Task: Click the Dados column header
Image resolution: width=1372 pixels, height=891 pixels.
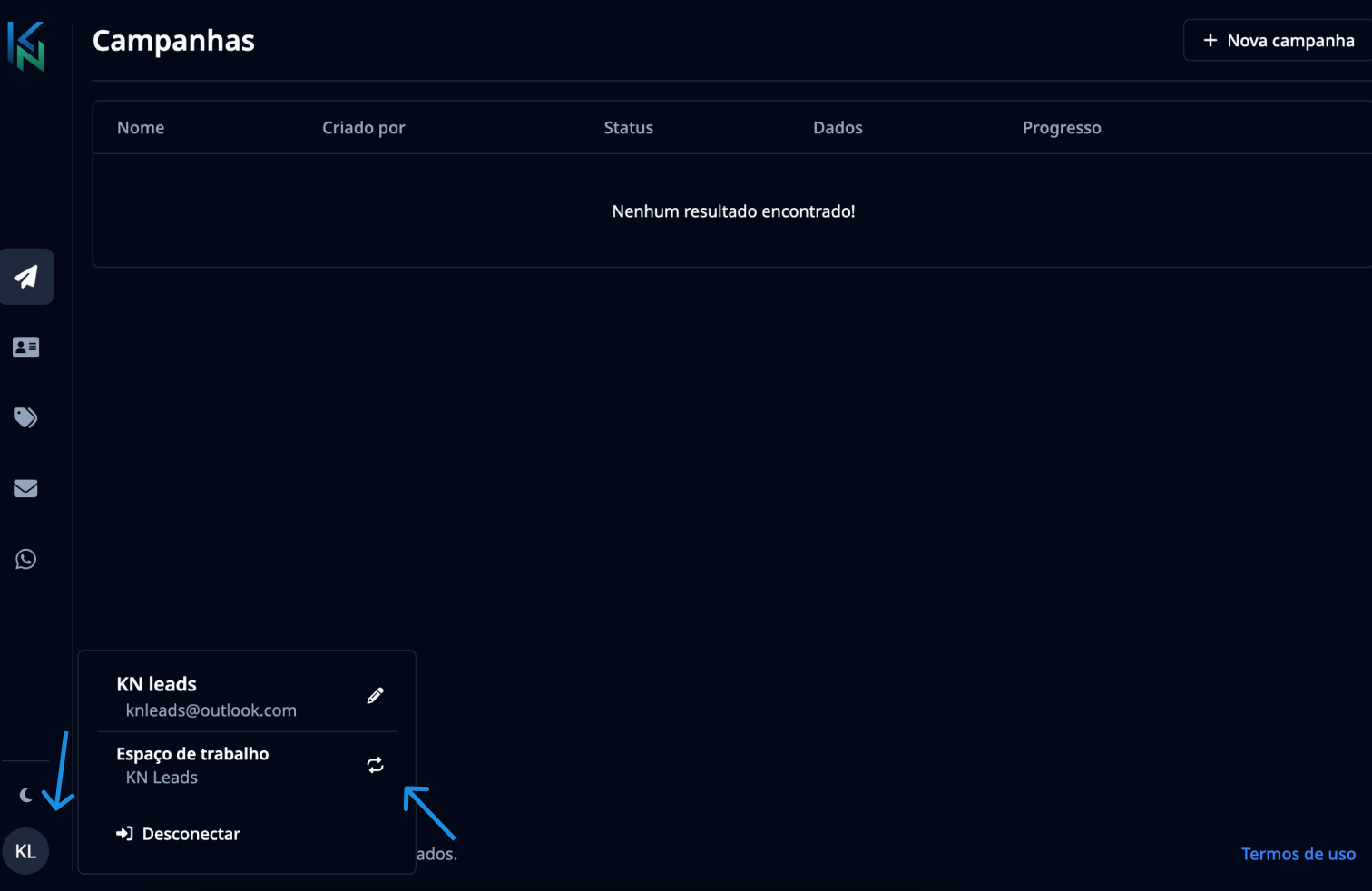Action: (x=838, y=128)
